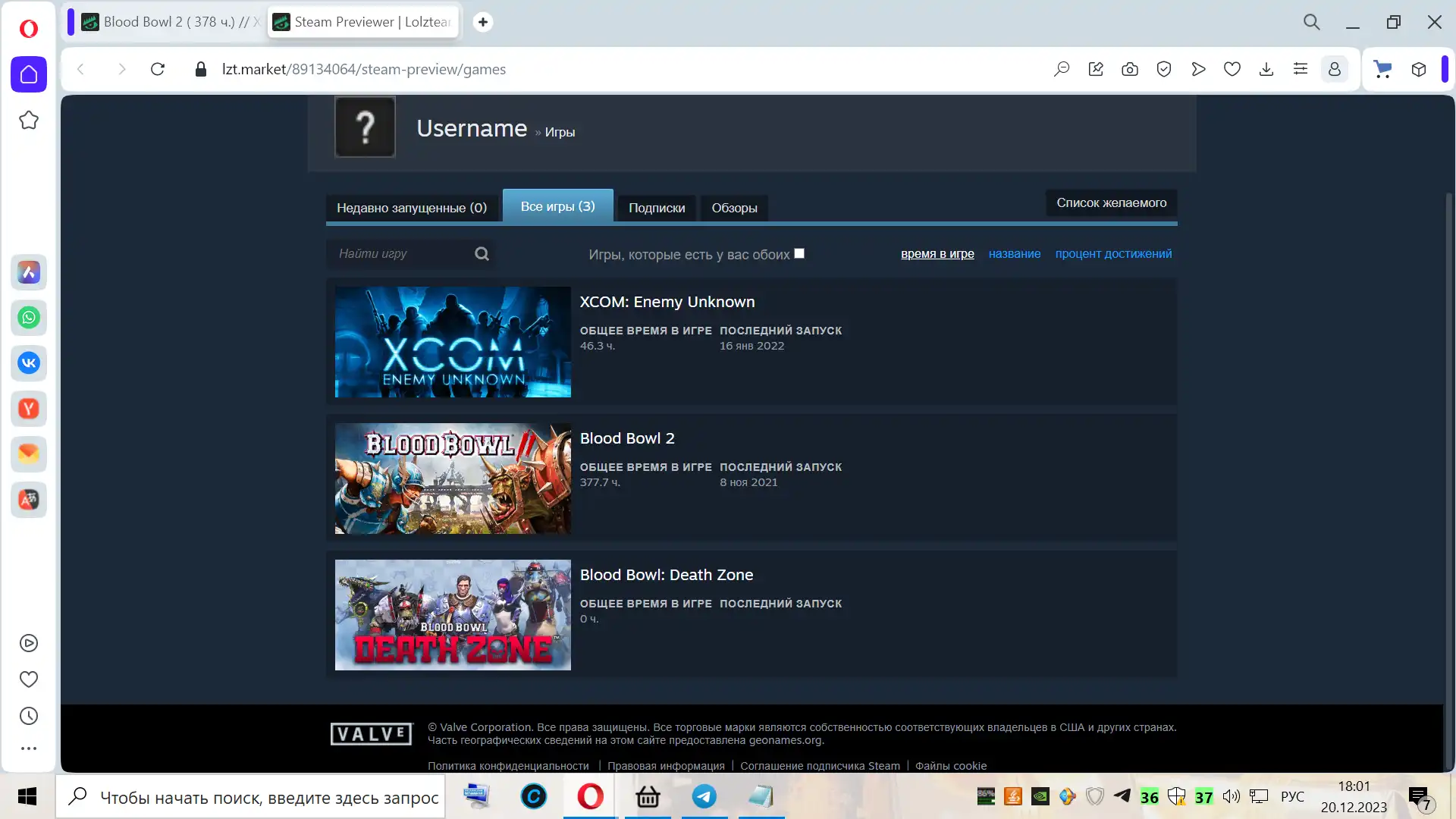Open extensions cube icon
Screen dimensions: 1456x819
1419,69
